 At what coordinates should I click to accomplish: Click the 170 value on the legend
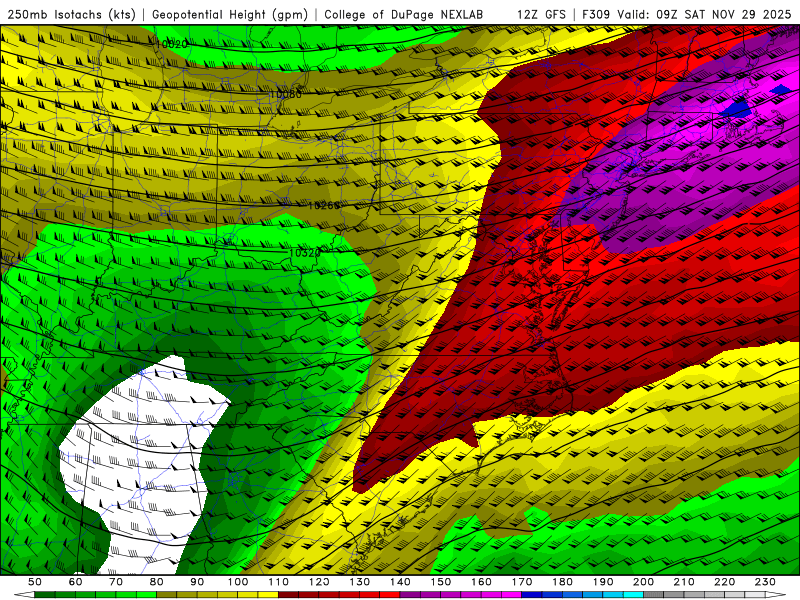521,582
